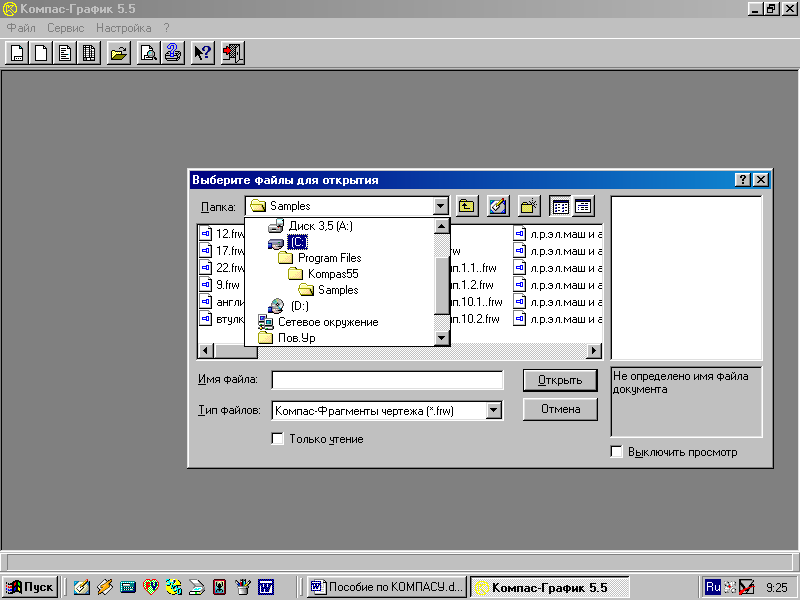Collapse the "Папка" folder dropdown arrow
The height and width of the screenshot is (600, 800).
(x=441, y=206)
